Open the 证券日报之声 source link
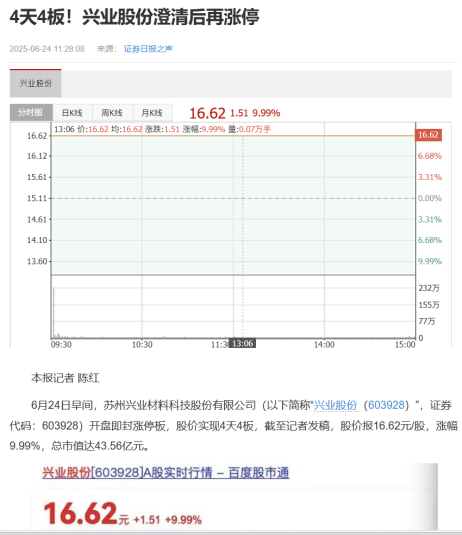The image size is (462, 535). point(148,49)
